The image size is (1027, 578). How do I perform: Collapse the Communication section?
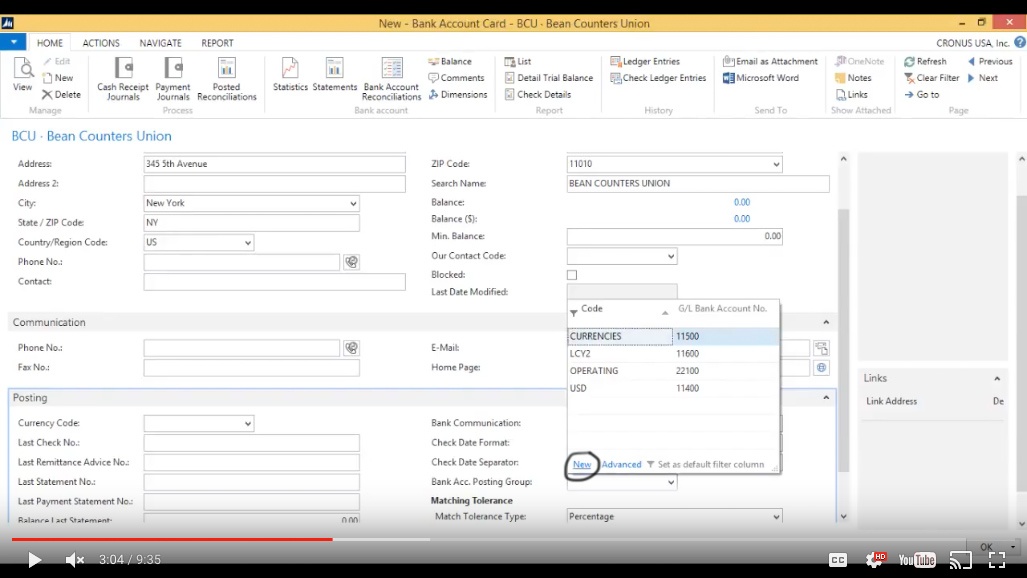click(x=826, y=322)
